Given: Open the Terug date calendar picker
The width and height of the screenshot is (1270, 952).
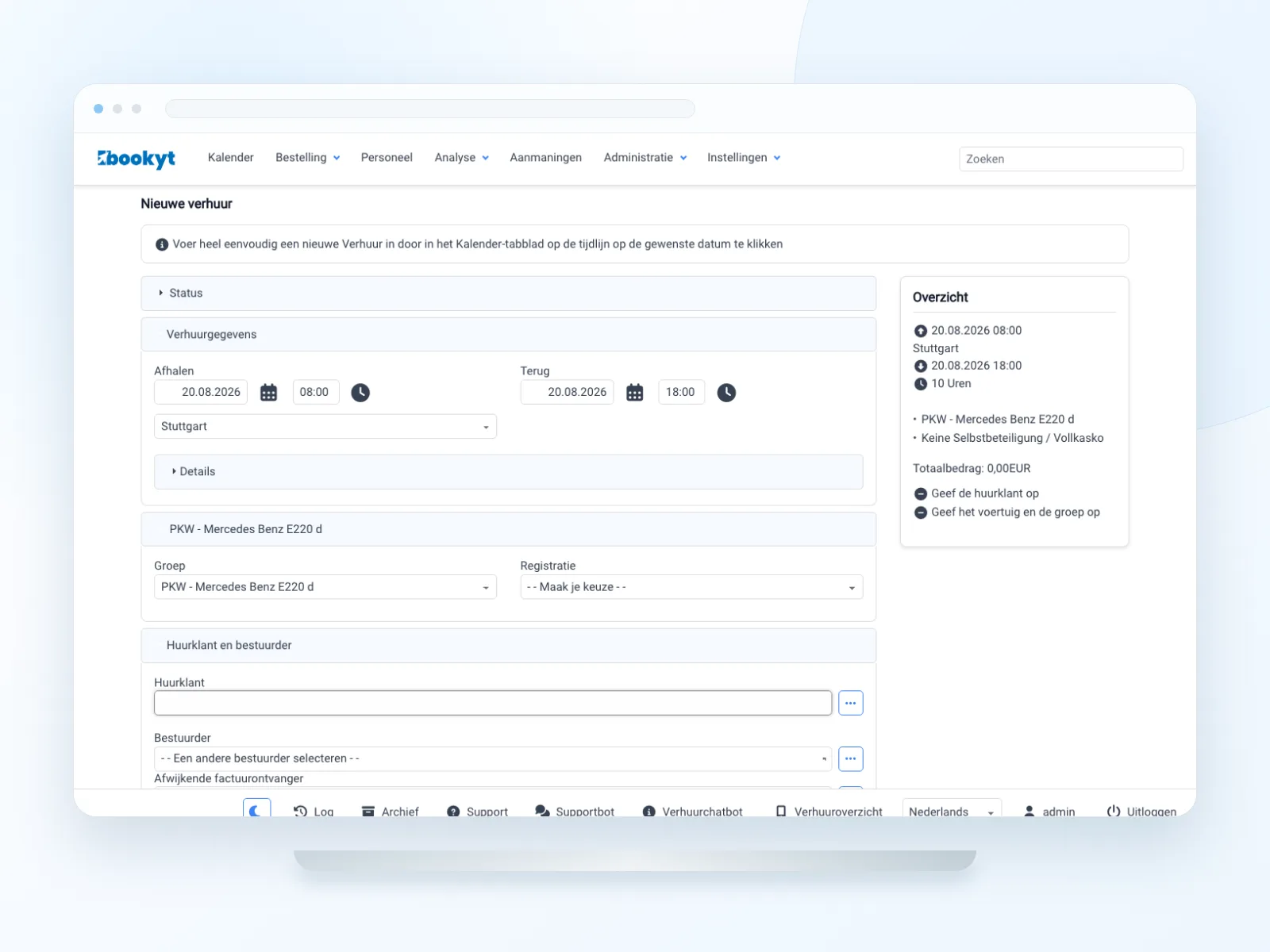Looking at the screenshot, I should (x=635, y=393).
